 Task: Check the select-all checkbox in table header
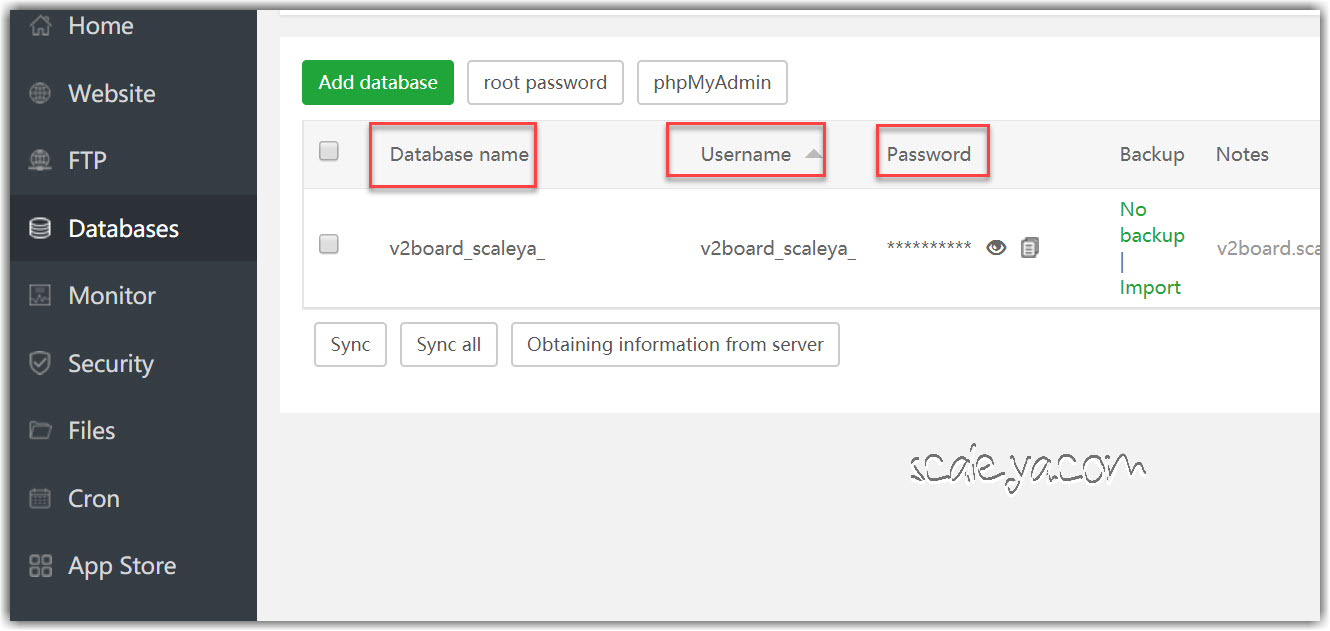pyautogui.click(x=329, y=151)
